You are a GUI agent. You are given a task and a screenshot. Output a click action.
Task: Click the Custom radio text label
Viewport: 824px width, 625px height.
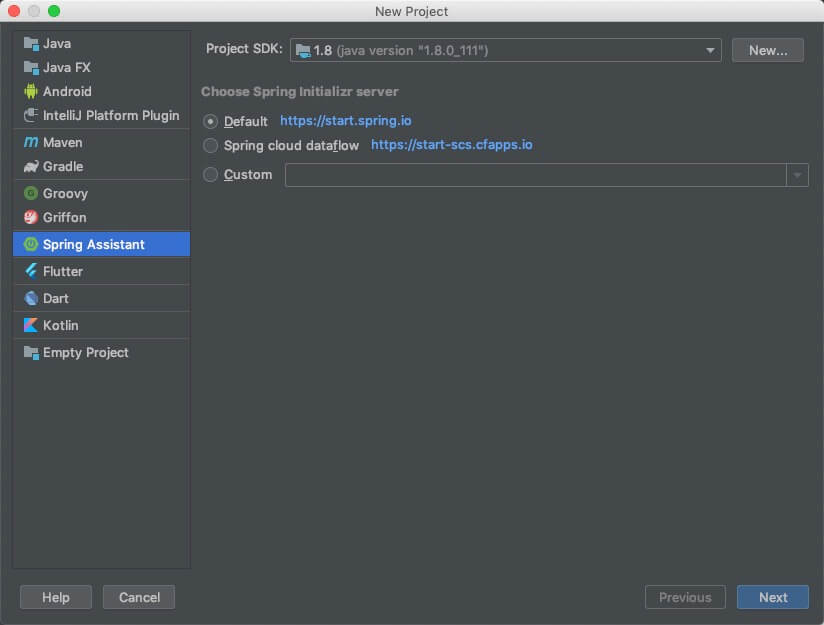click(248, 175)
